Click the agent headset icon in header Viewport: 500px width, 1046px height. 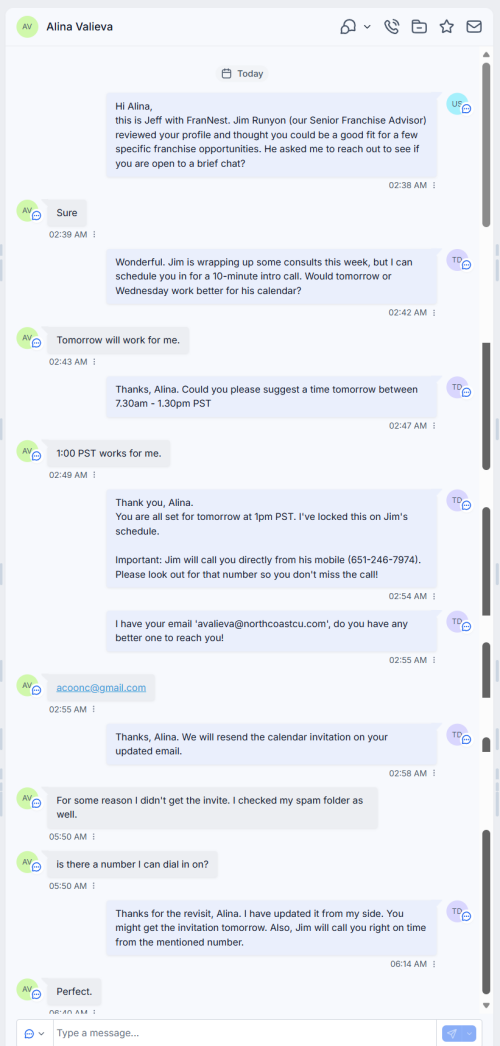(349, 27)
